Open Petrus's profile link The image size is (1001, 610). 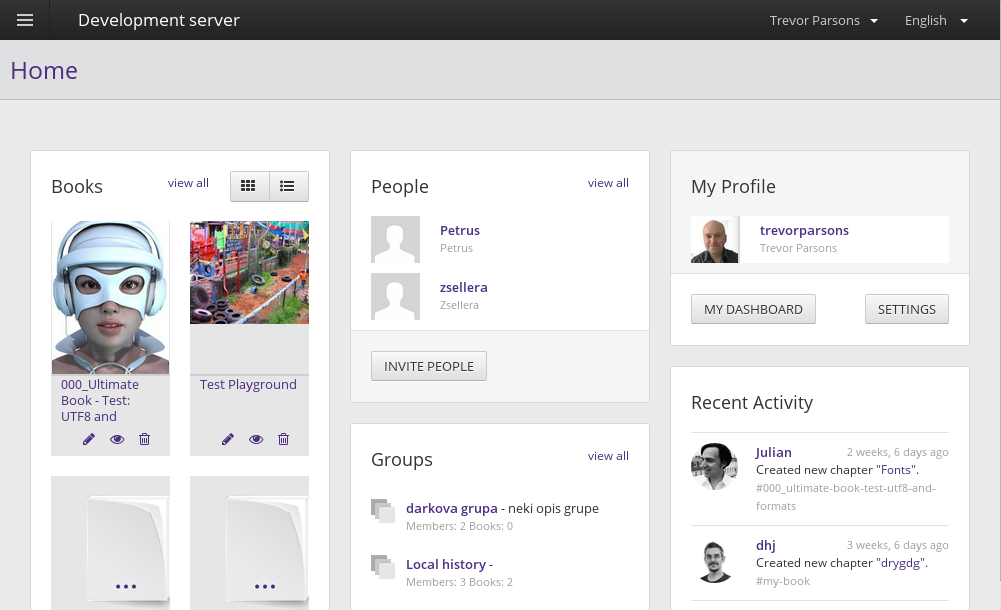pyautogui.click(x=460, y=230)
